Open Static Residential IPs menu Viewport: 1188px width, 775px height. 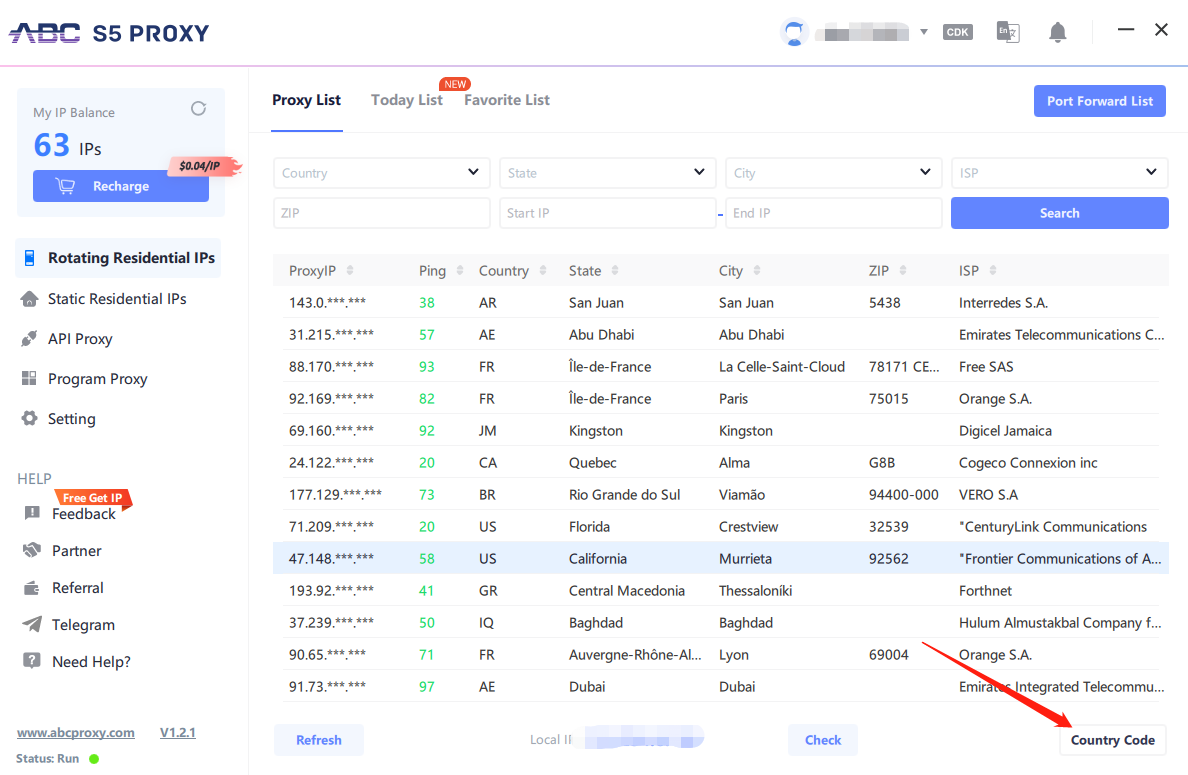[x=117, y=298]
